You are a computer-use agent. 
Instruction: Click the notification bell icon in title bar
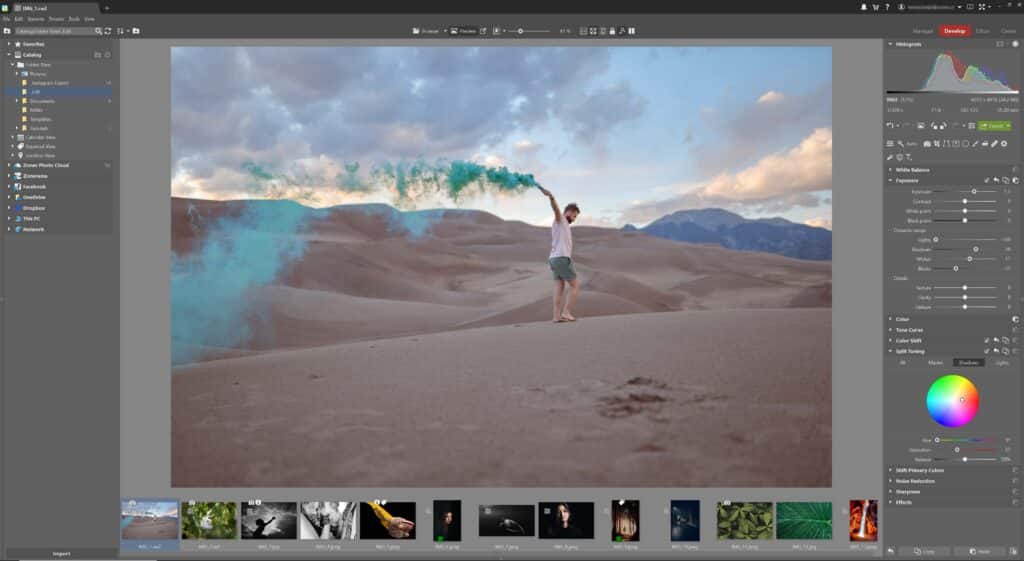[863, 7]
